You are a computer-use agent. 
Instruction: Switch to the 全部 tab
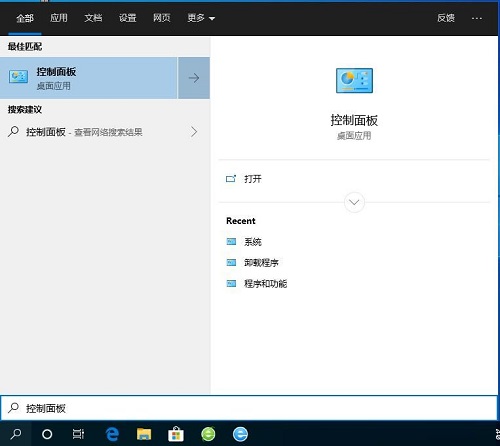[25, 18]
